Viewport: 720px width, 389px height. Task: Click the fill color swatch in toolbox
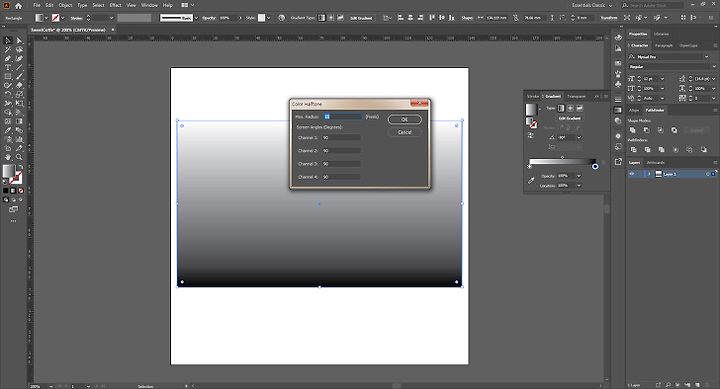9,171
